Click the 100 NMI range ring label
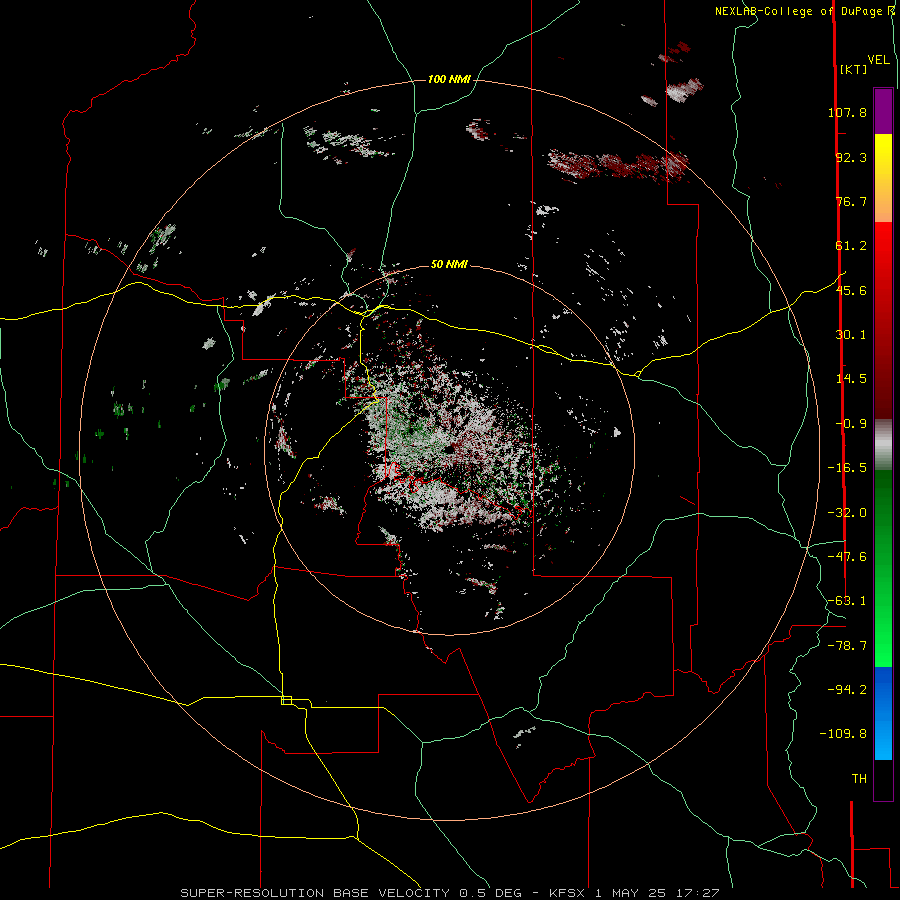Screen dimensions: 900x900 tap(449, 79)
